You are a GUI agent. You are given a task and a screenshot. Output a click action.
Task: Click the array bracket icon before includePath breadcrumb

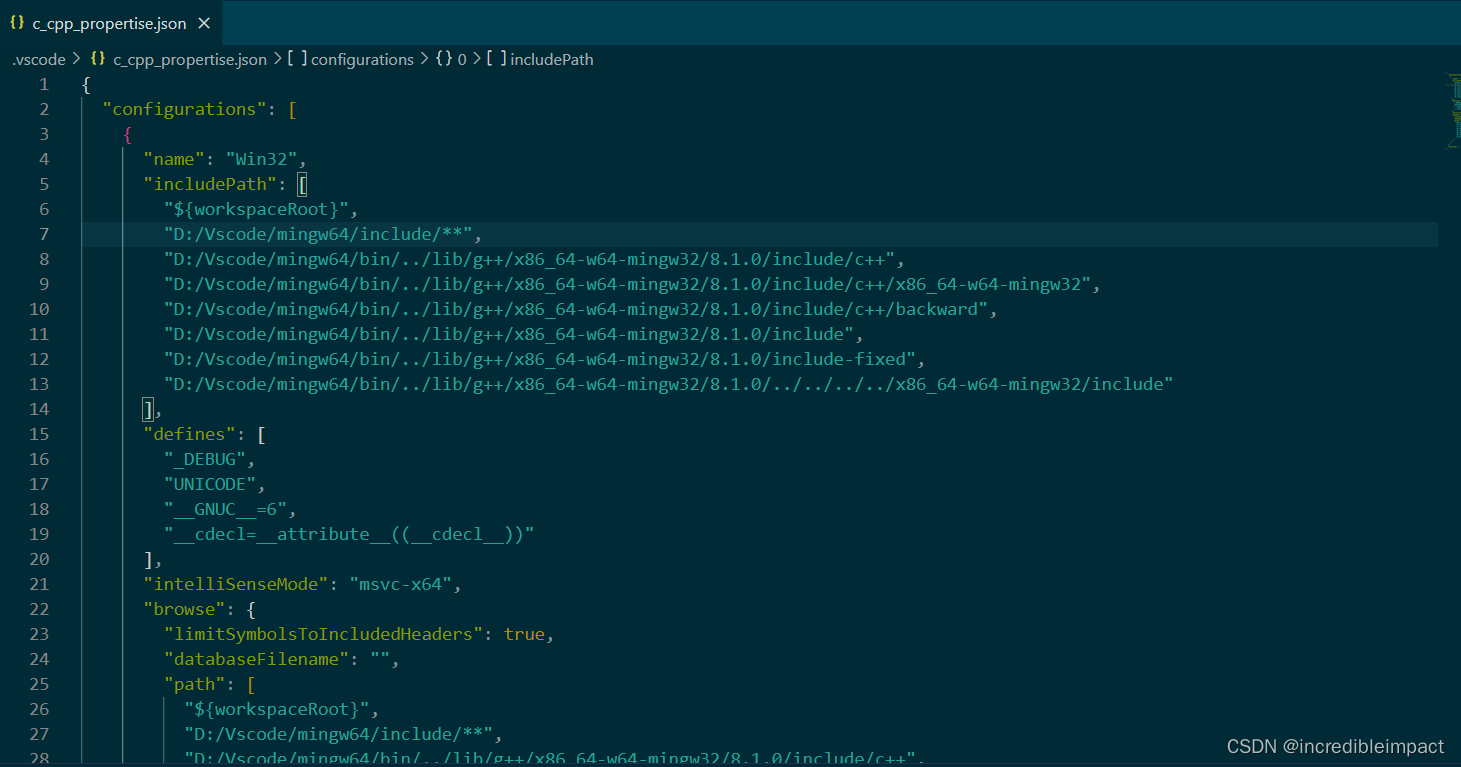point(496,59)
